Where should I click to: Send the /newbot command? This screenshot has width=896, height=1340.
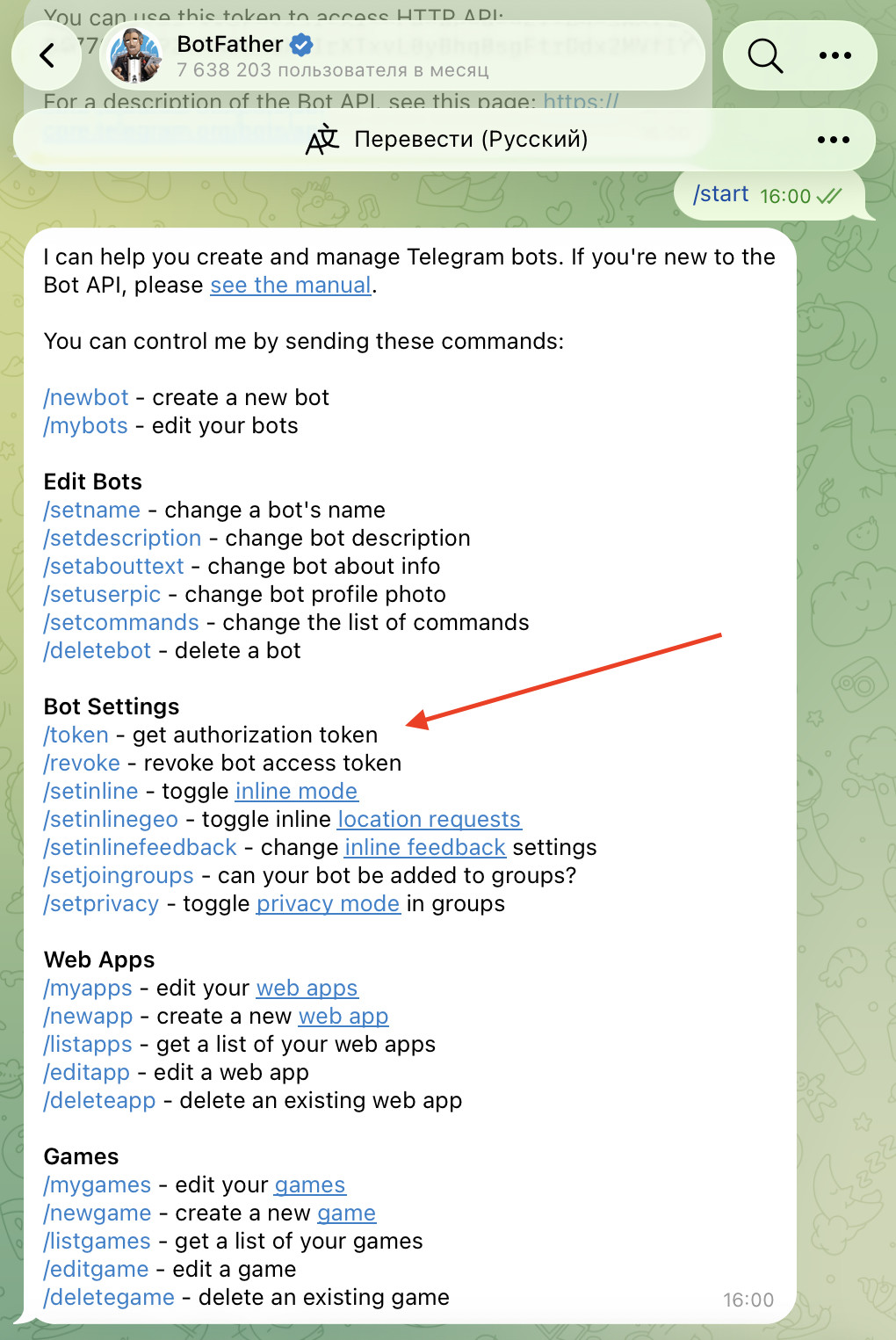point(86,397)
